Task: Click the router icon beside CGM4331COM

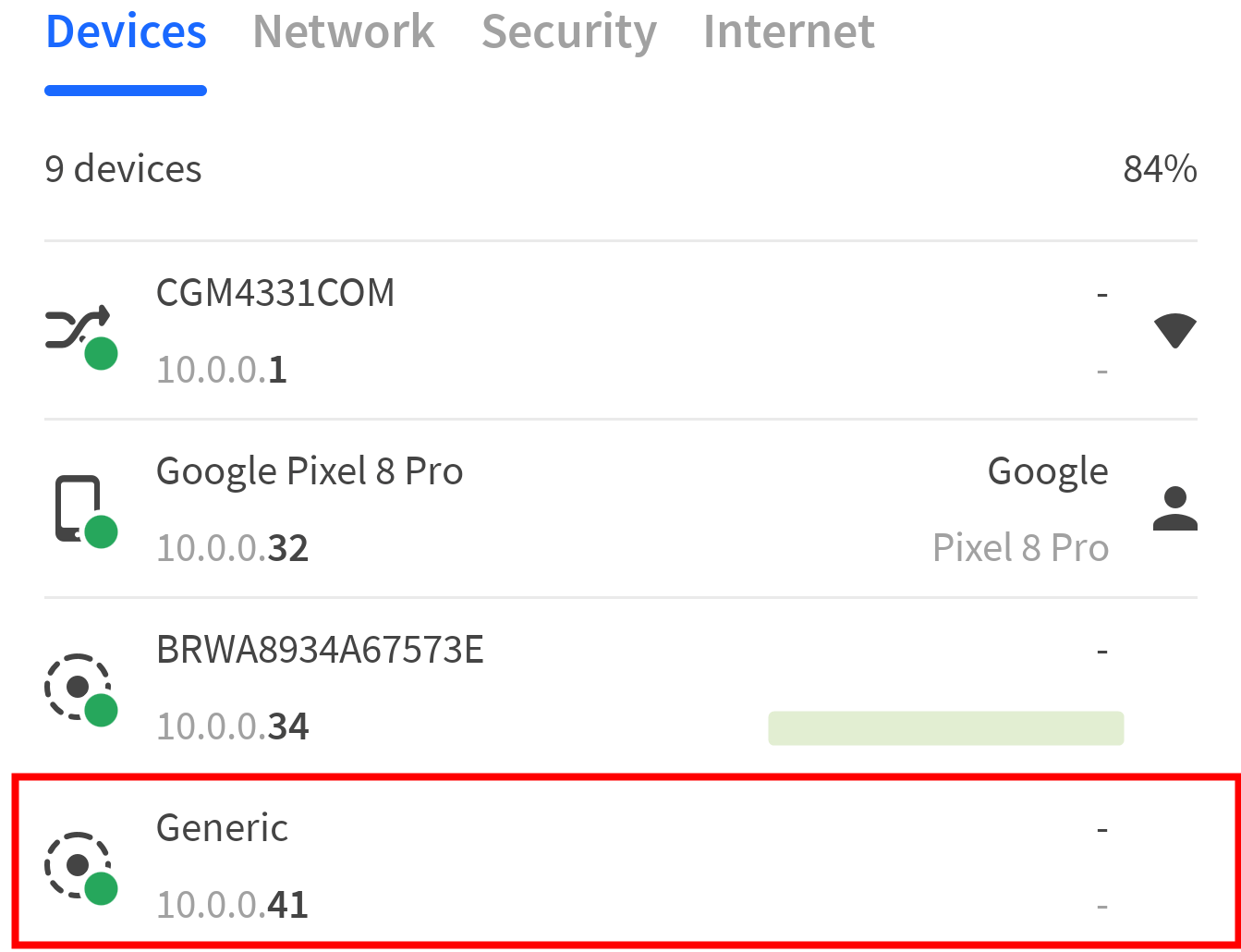Action: point(78,329)
